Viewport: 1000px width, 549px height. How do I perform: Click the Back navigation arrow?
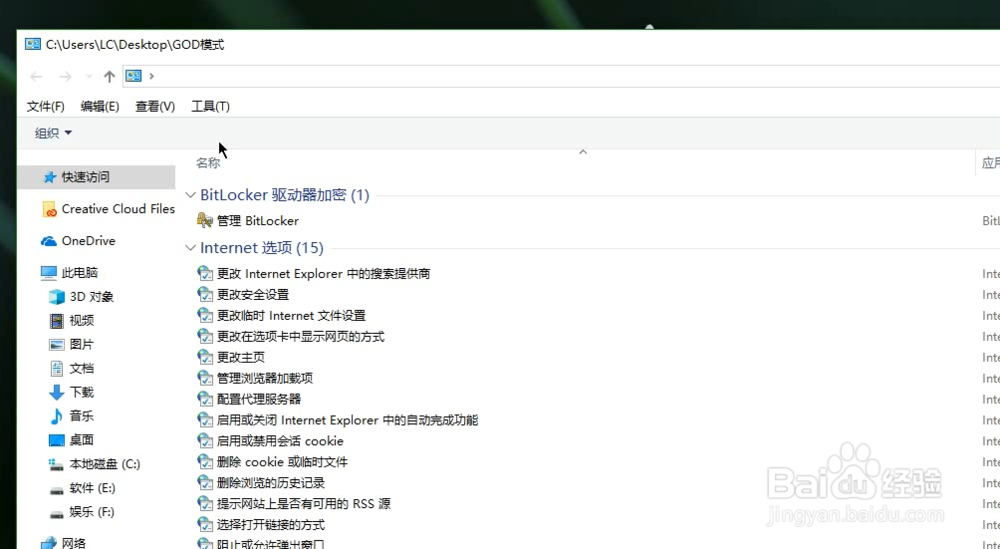(x=36, y=77)
